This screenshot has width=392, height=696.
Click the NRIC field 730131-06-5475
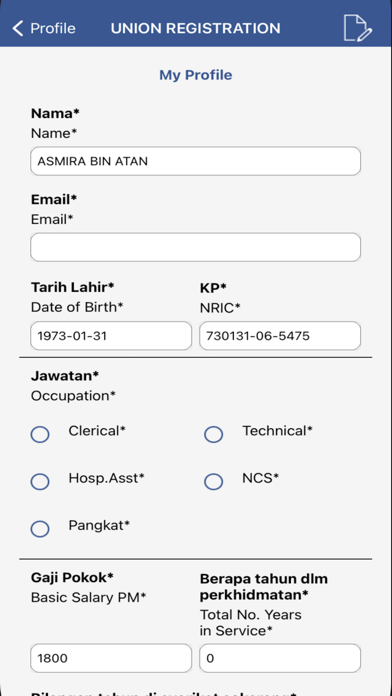tap(280, 336)
